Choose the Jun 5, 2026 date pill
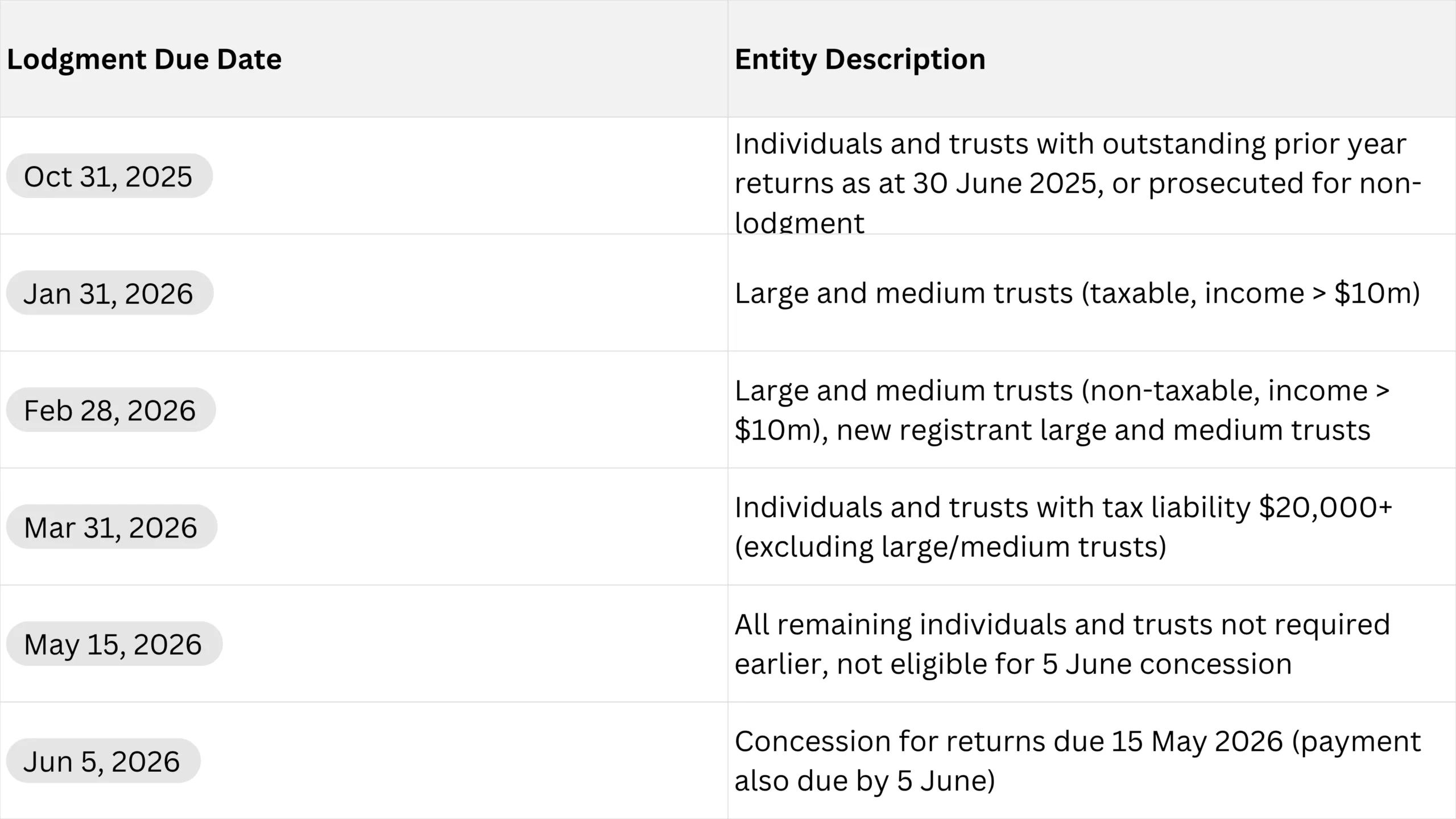The image size is (1456, 819). pyautogui.click(x=102, y=761)
